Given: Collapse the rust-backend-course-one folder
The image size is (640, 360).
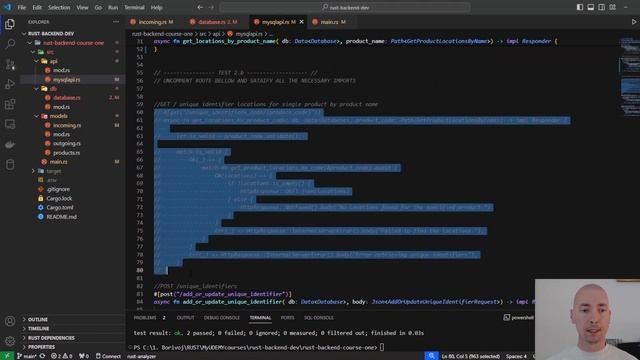Looking at the screenshot, I should 30,43.
